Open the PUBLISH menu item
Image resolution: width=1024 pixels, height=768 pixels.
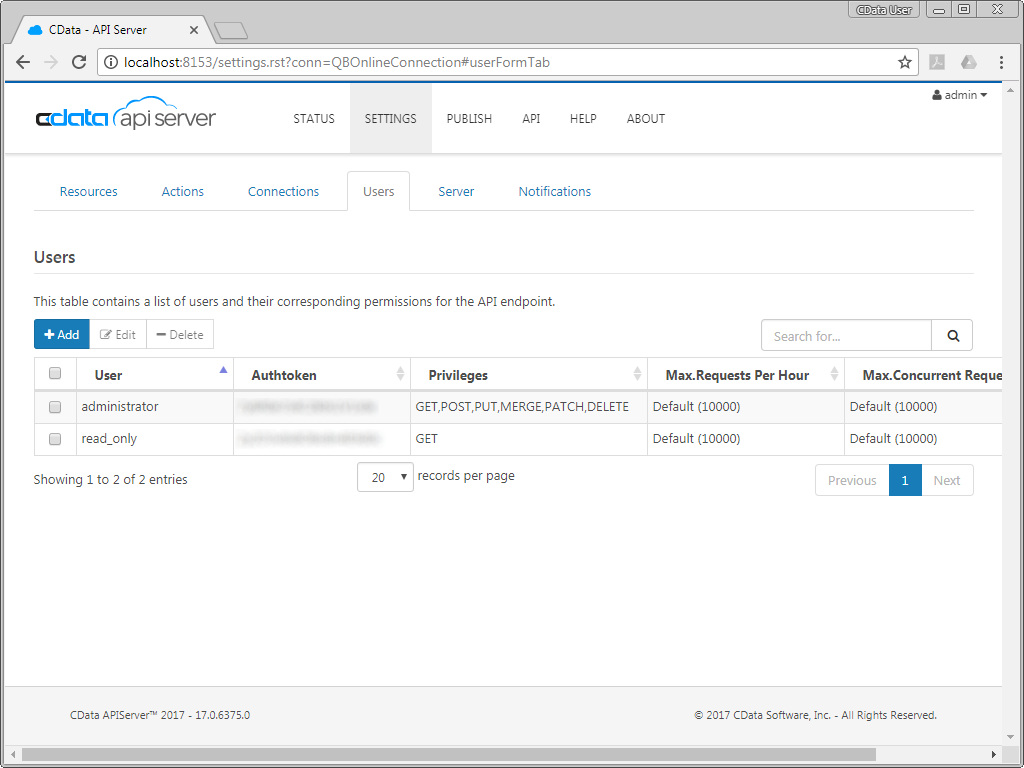click(x=469, y=118)
